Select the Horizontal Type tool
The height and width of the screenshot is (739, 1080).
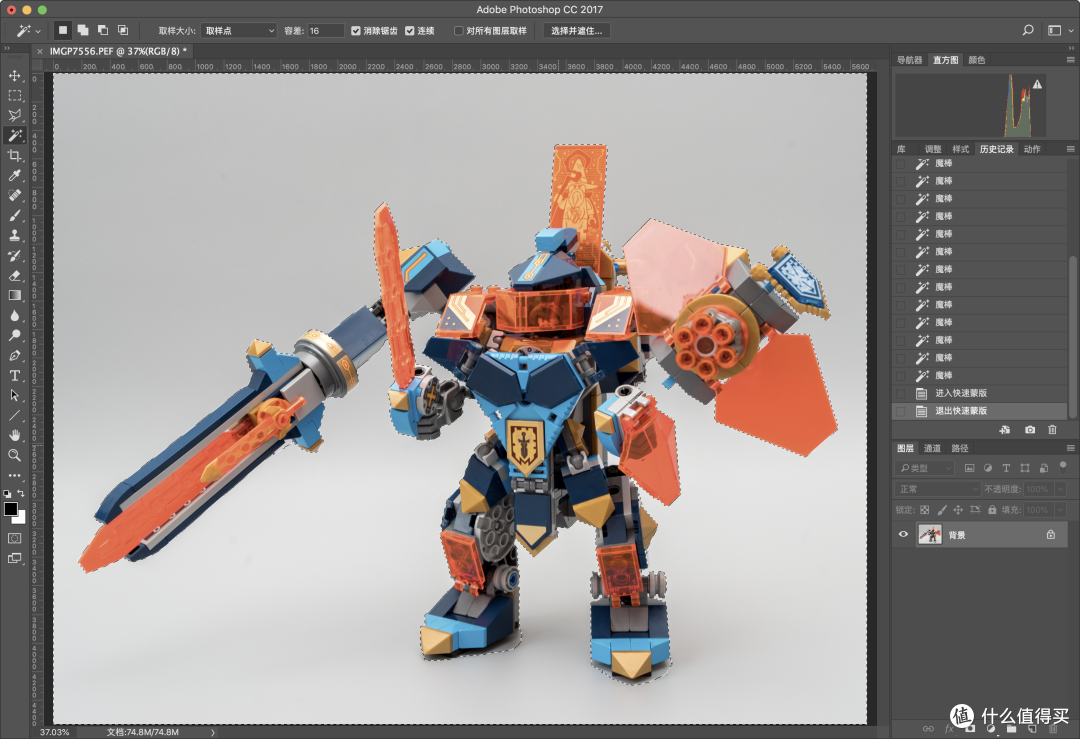pyautogui.click(x=14, y=375)
